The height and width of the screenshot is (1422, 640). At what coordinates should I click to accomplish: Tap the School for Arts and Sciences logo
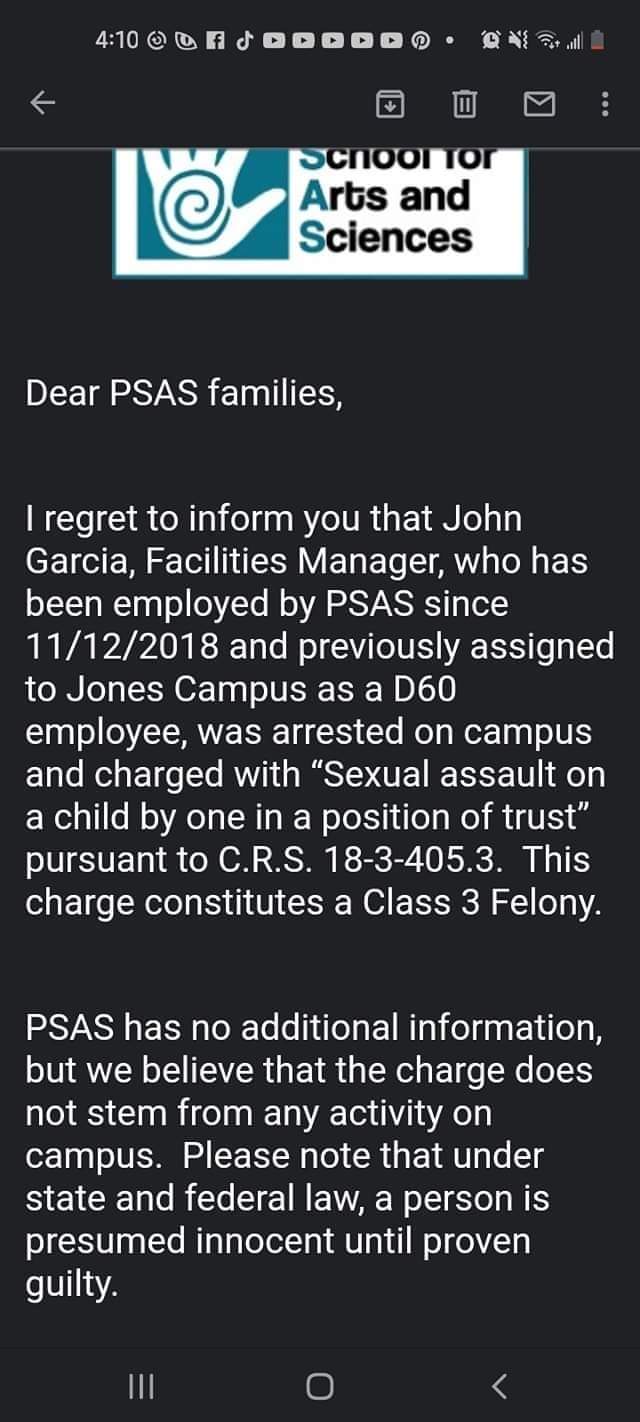pos(320,212)
